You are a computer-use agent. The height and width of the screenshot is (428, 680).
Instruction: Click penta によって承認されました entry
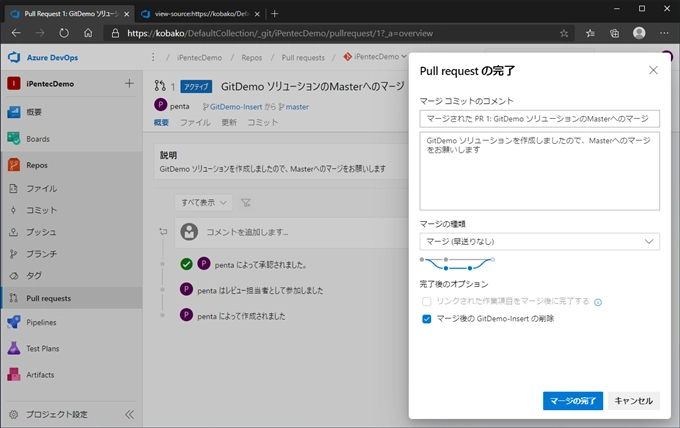tap(261, 265)
